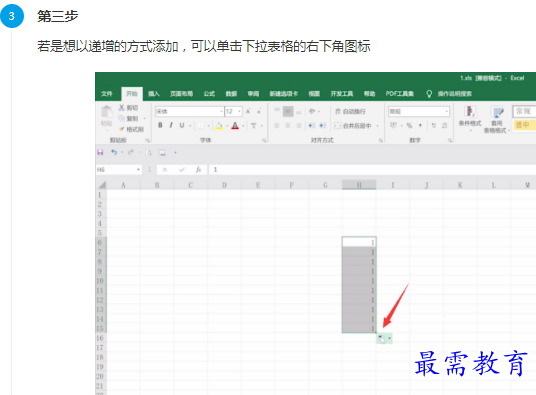Open the File (文件) tab
The height and width of the screenshot is (395, 536).
coord(107,94)
